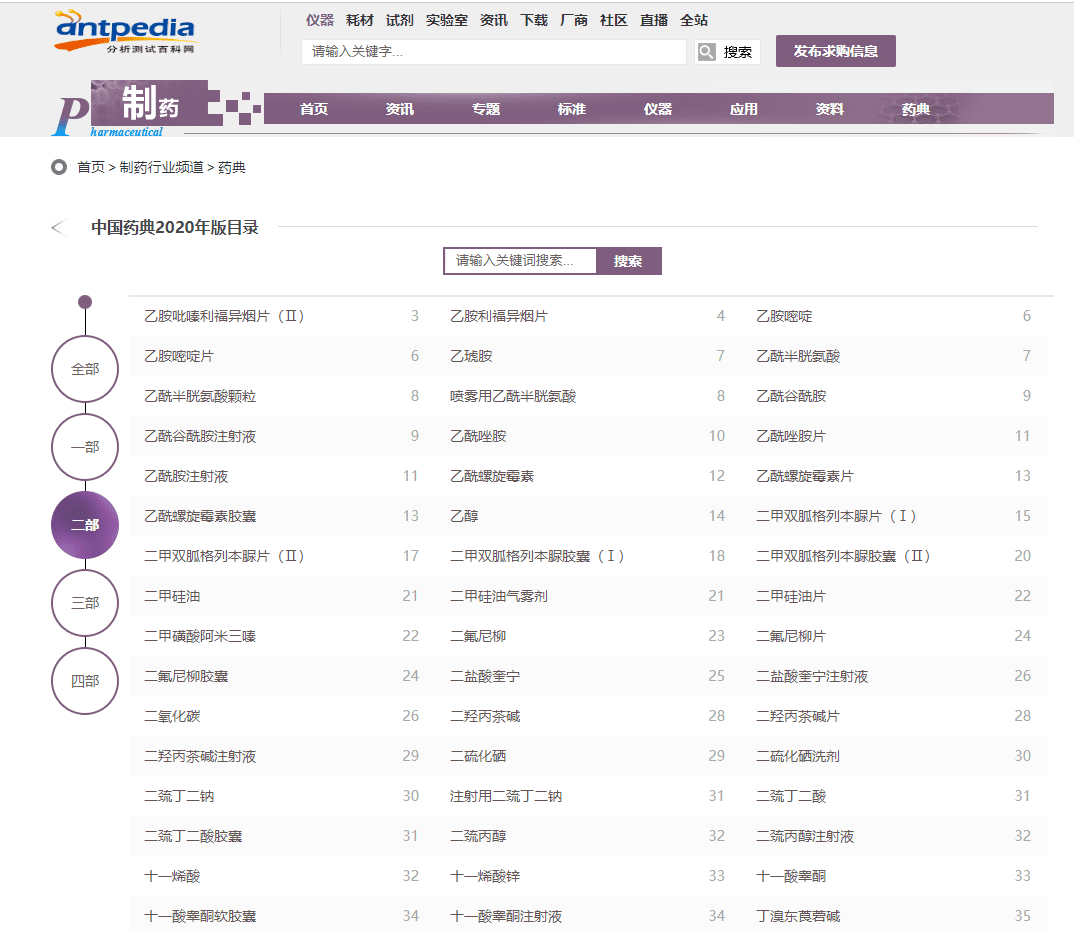Click the antpedia logo
Image resolution: width=1074 pixels, height=932 pixels.
click(x=125, y=32)
